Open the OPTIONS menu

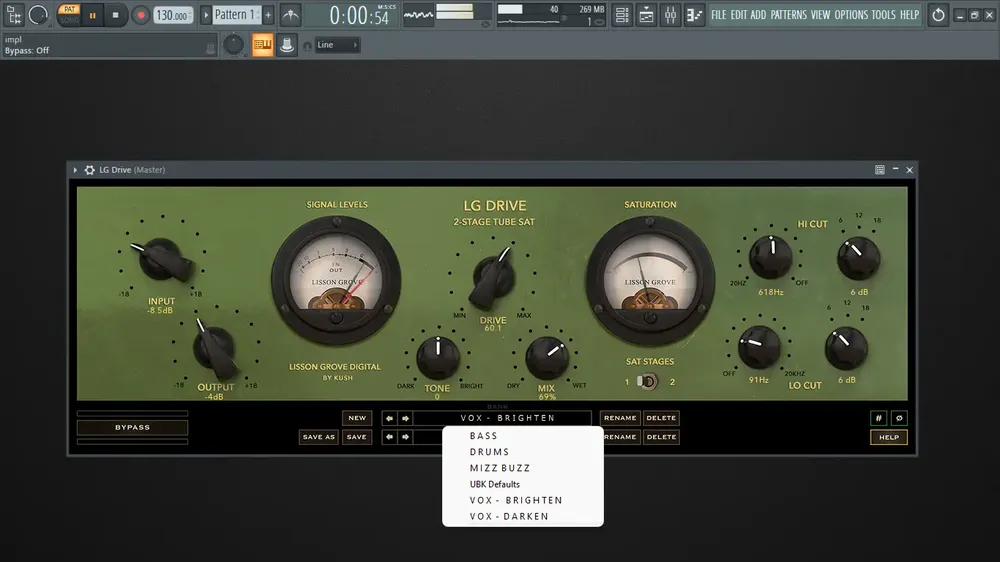tap(851, 15)
